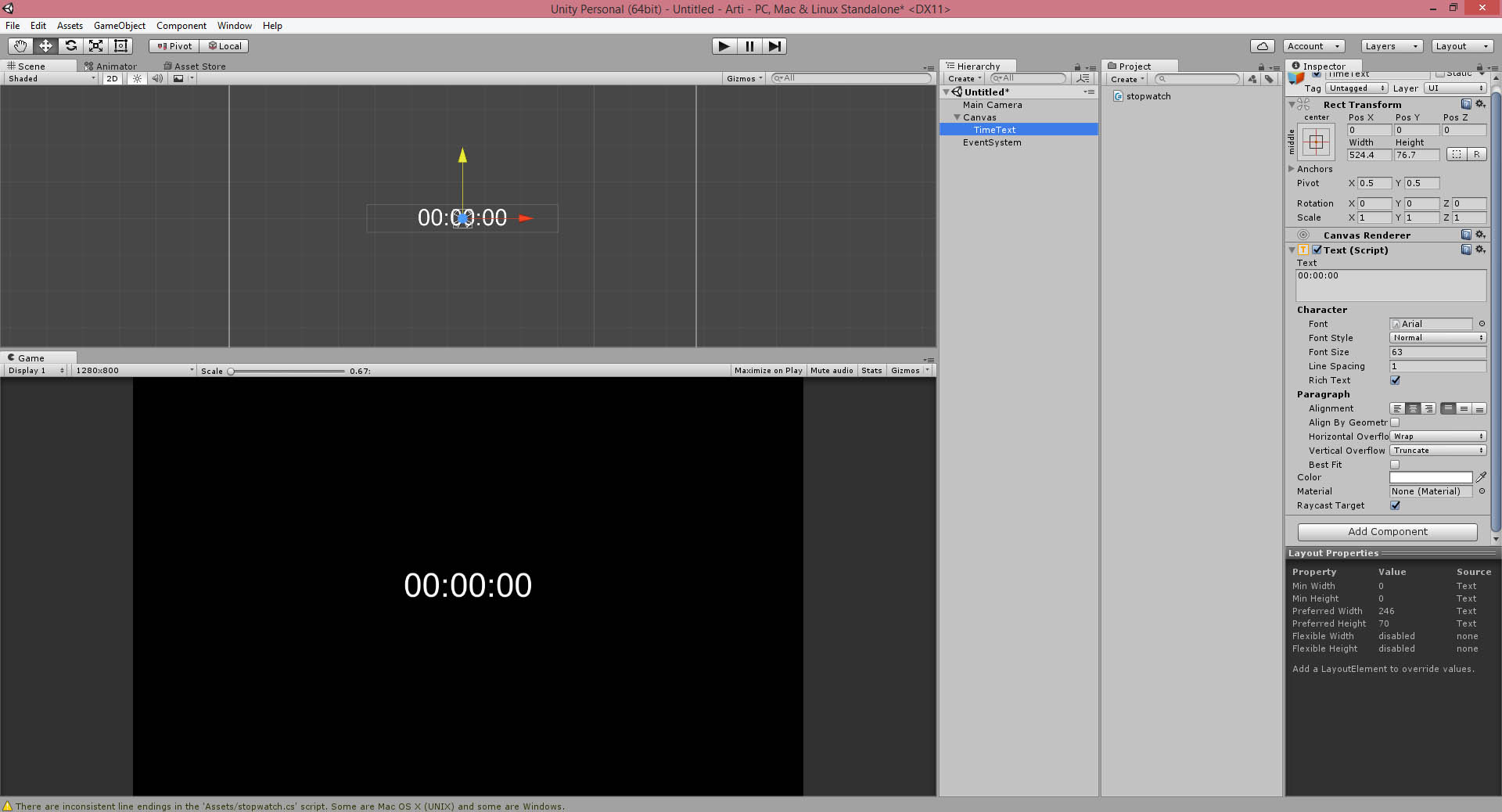Click the Add Component button
The image size is (1502, 812).
click(x=1388, y=532)
